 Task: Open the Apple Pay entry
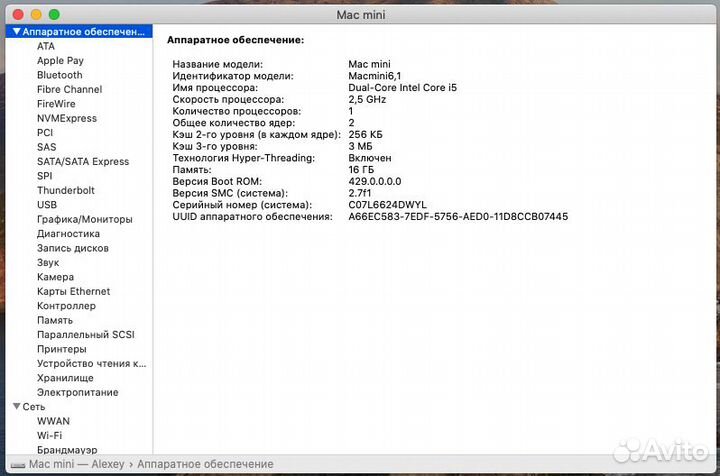pyautogui.click(x=60, y=61)
